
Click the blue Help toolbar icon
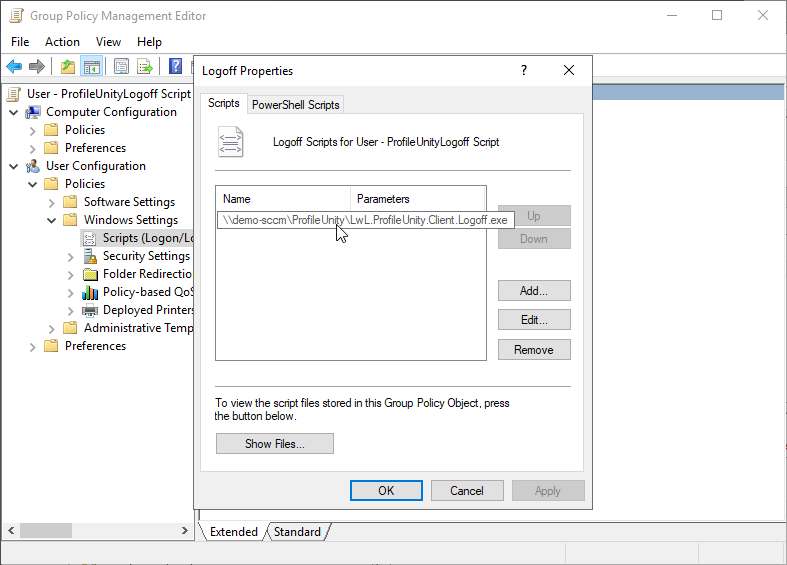pyautogui.click(x=176, y=66)
